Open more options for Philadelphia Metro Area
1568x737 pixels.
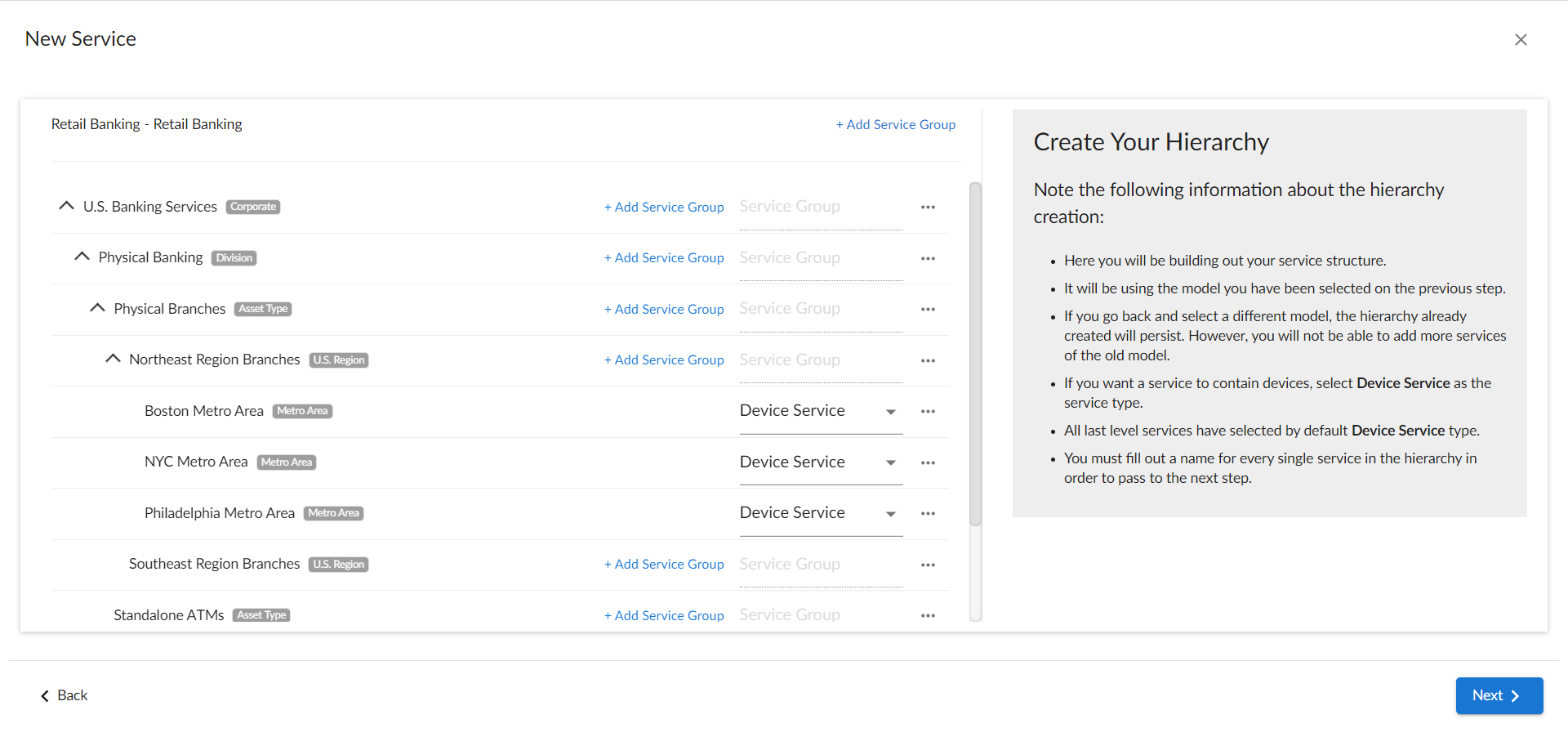(928, 514)
